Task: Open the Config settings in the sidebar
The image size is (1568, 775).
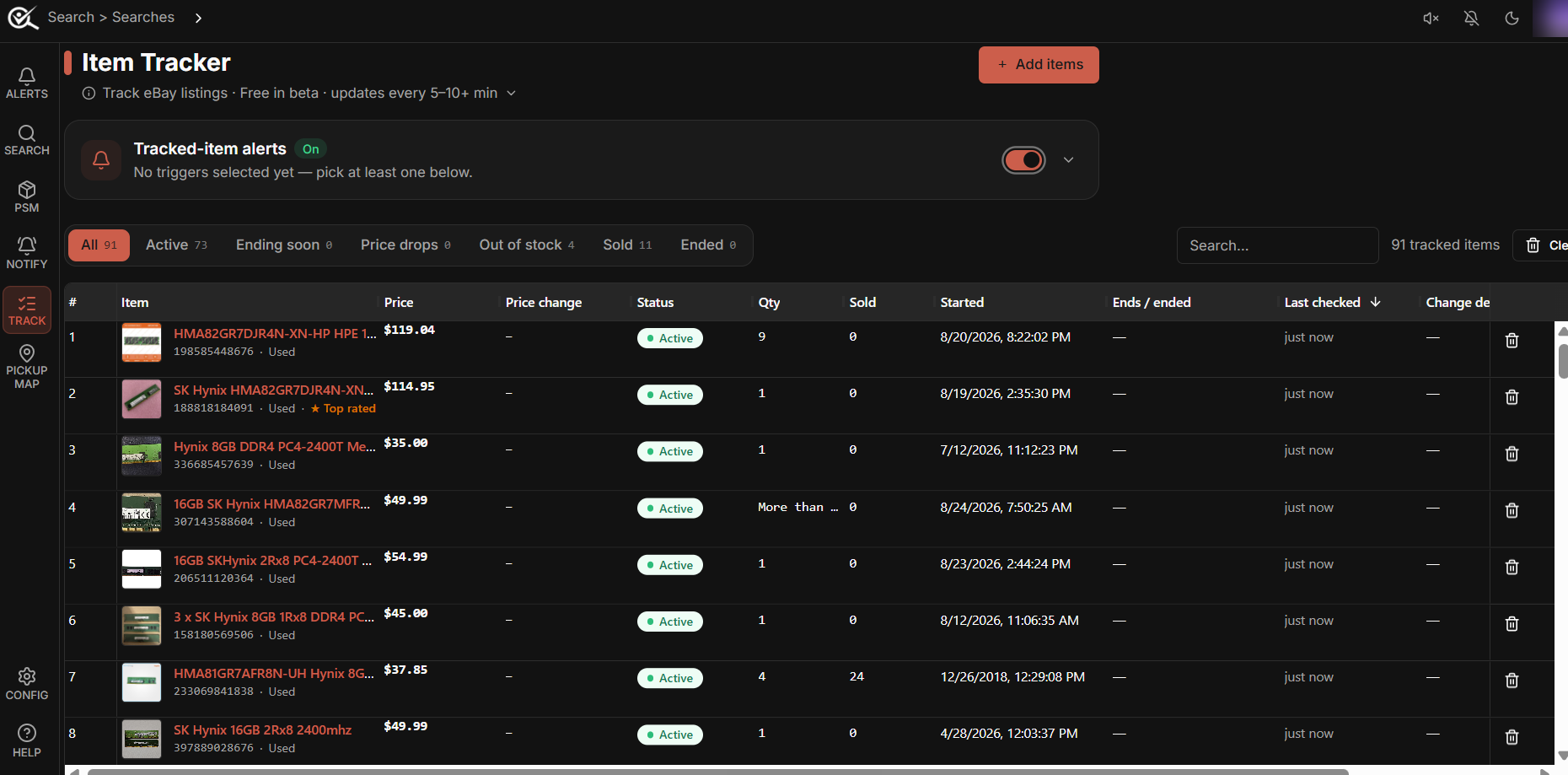Action: 27,684
